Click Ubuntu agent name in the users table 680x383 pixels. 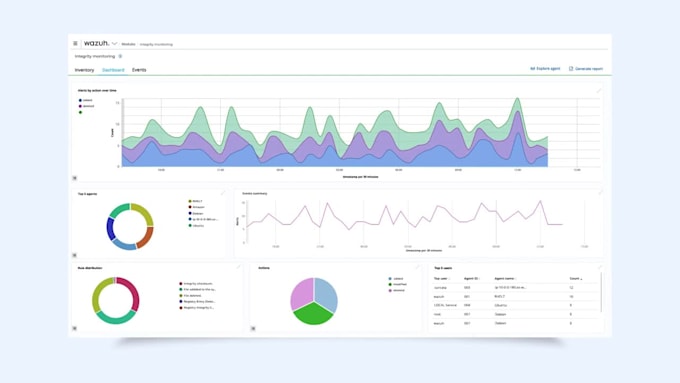[500, 305]
